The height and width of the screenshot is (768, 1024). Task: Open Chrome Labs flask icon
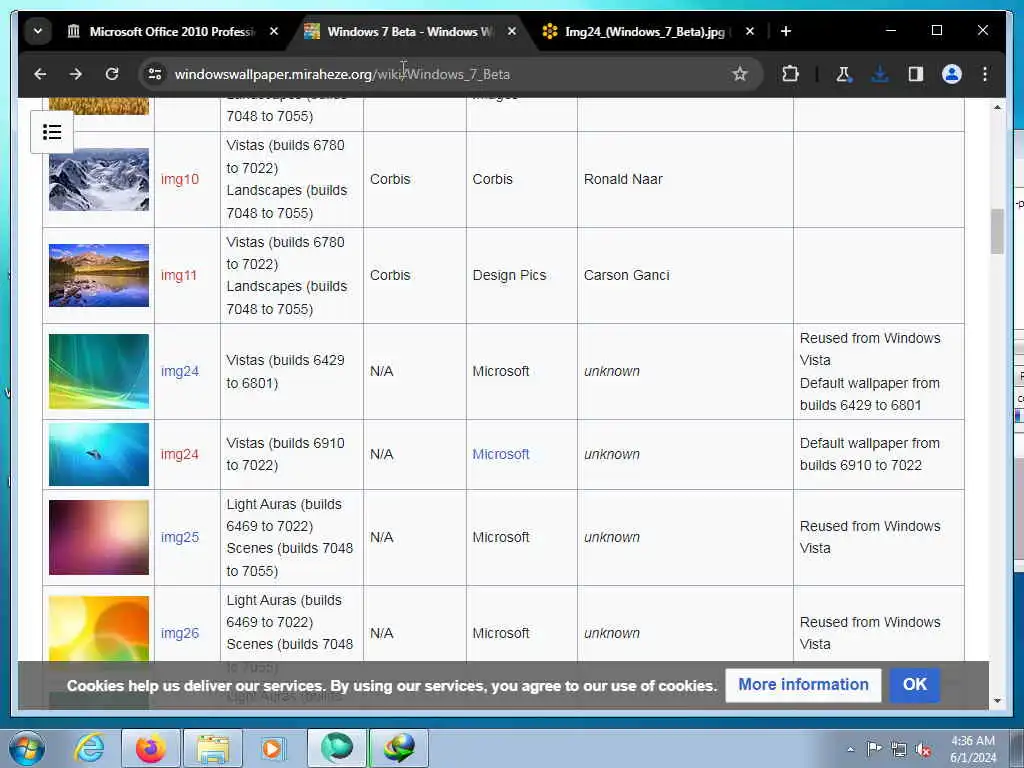click(x=843, y=74)
